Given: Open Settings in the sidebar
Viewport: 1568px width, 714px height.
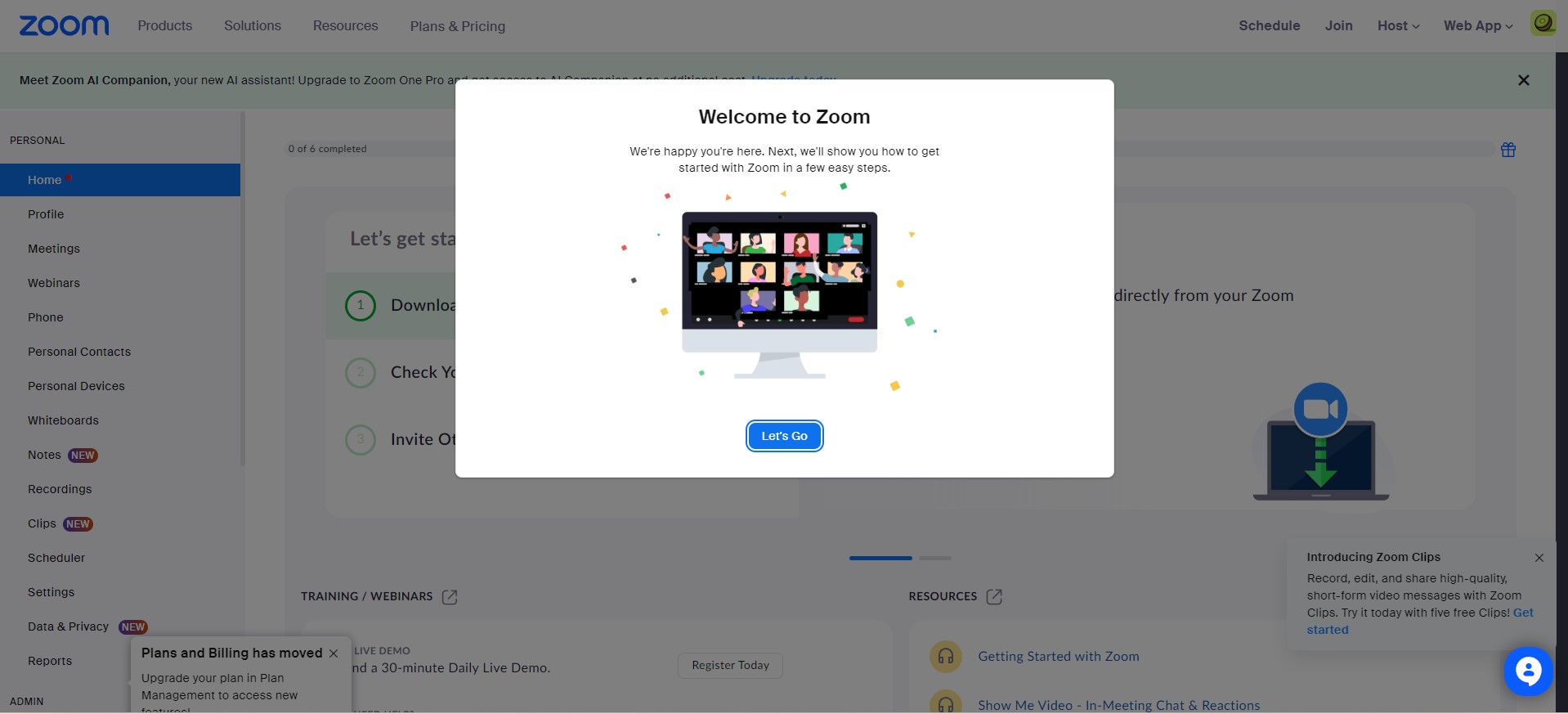Looking at the screenshot, I should (51, 592).
